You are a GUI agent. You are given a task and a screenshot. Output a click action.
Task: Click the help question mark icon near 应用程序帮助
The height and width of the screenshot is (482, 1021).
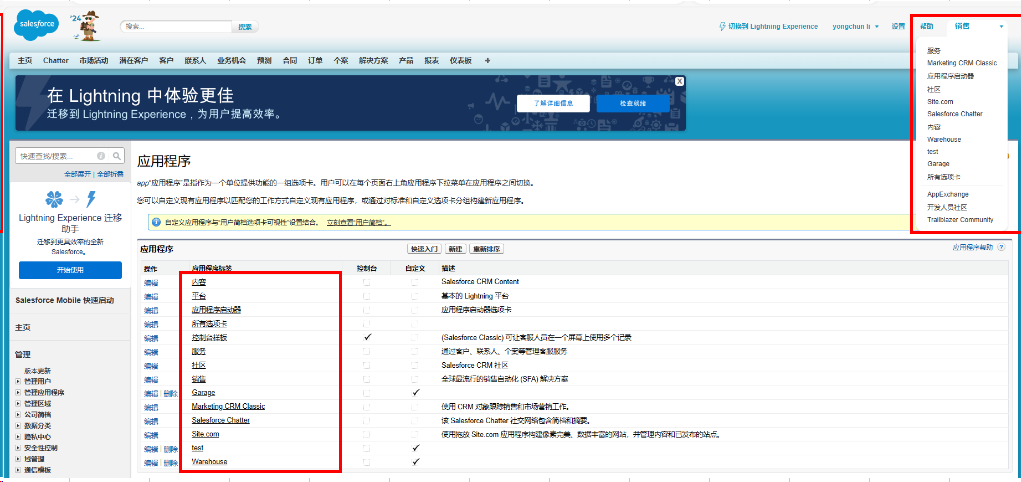pos(1001,248)
